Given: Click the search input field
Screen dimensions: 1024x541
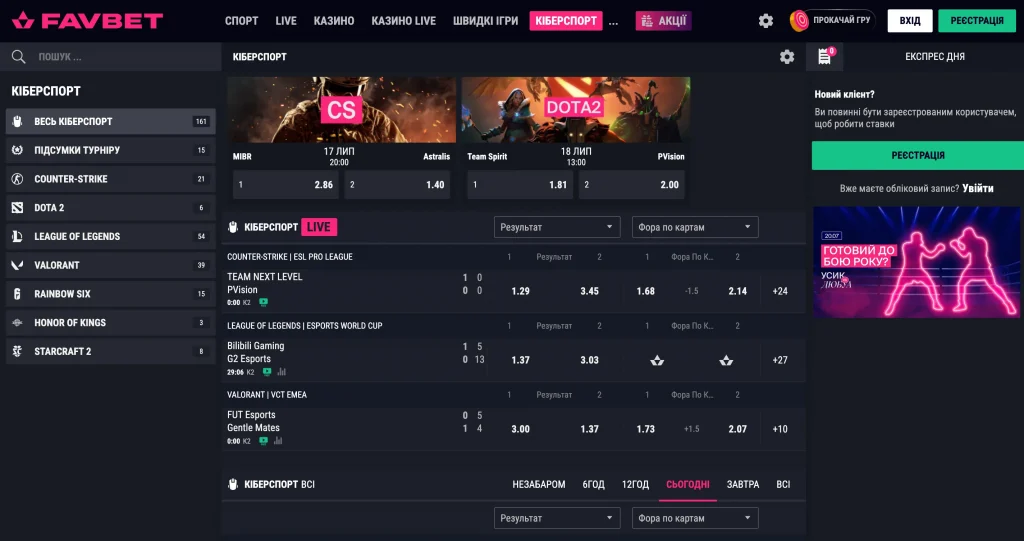Looking at the screenshot, I should point(111,57).
